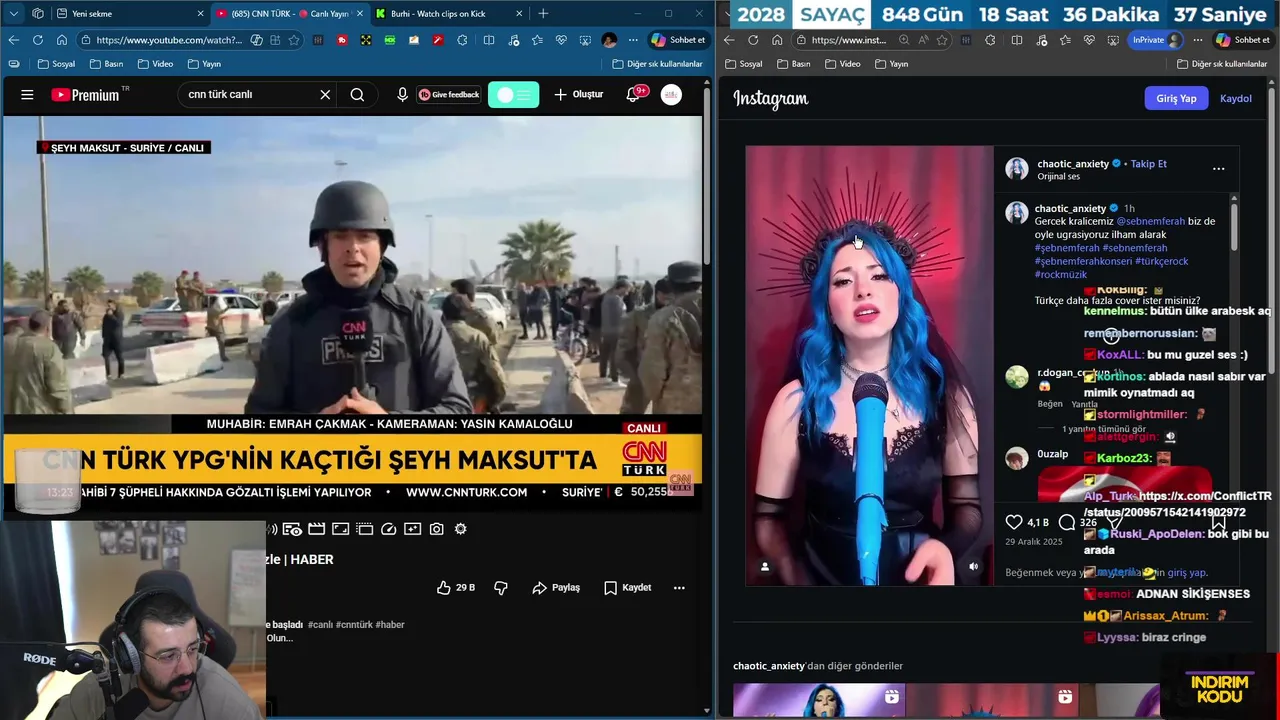Reload the YouTube page

tap(38, 40)
